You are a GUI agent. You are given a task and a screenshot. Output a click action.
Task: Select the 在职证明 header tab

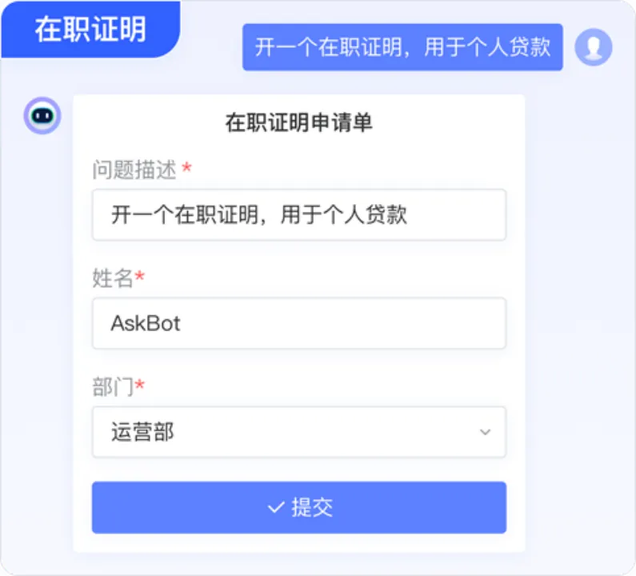[90, 29]
